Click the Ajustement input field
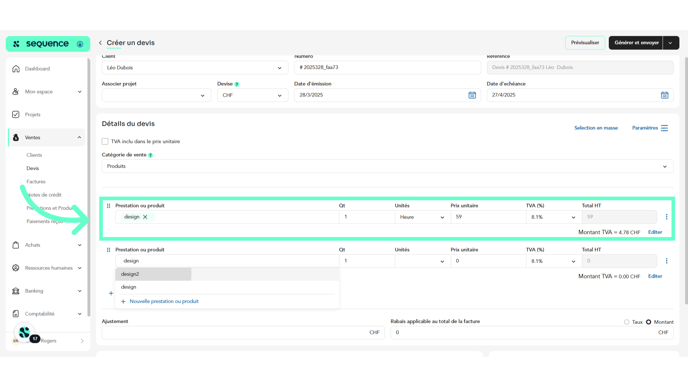The width and height of the screenshot is (688, 387). point(243,333)
